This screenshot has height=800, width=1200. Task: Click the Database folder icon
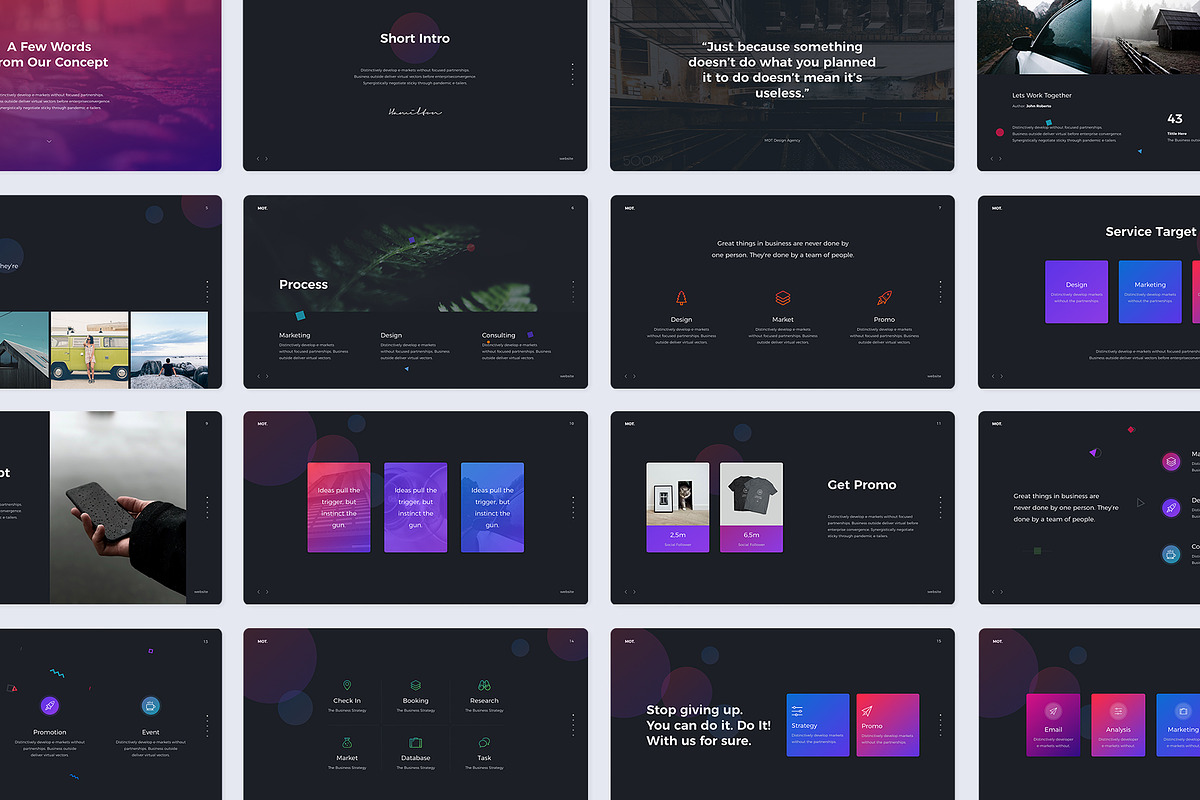[415, 743]
